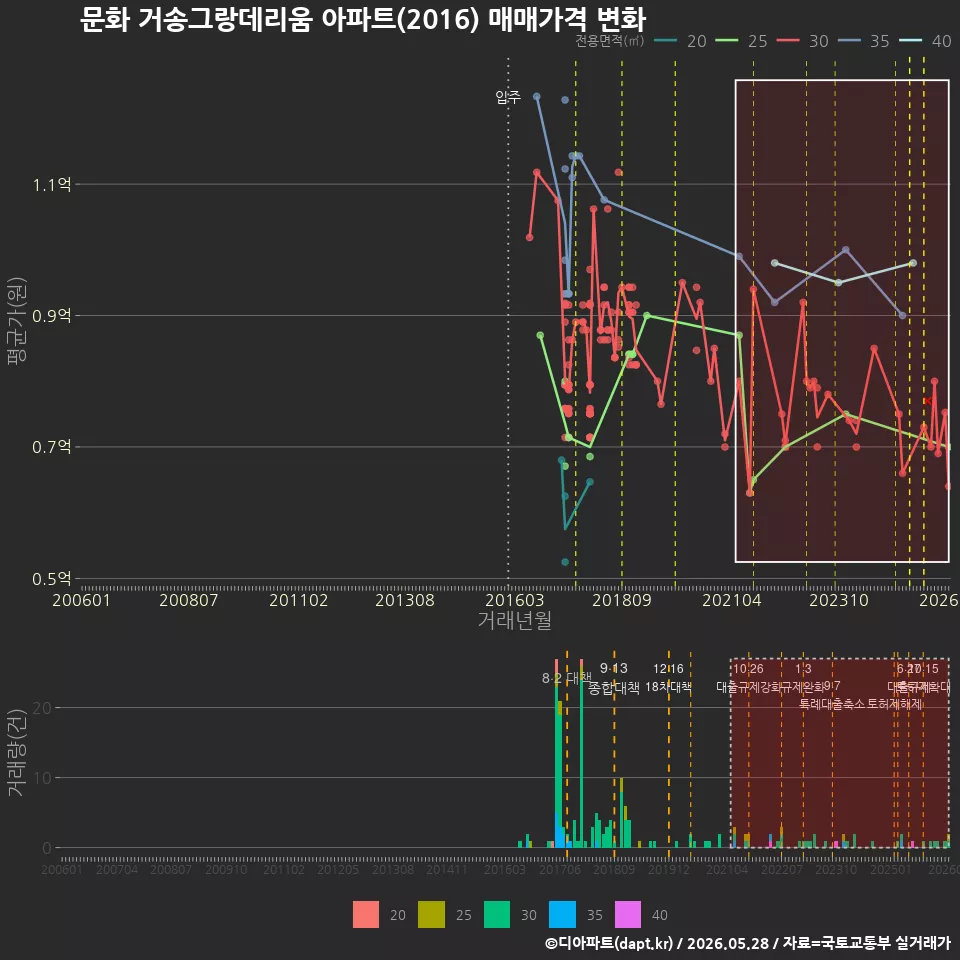Click '201603' on the price chart x-axis
This screenshot has height=960, width=960.
coord(514,600)
